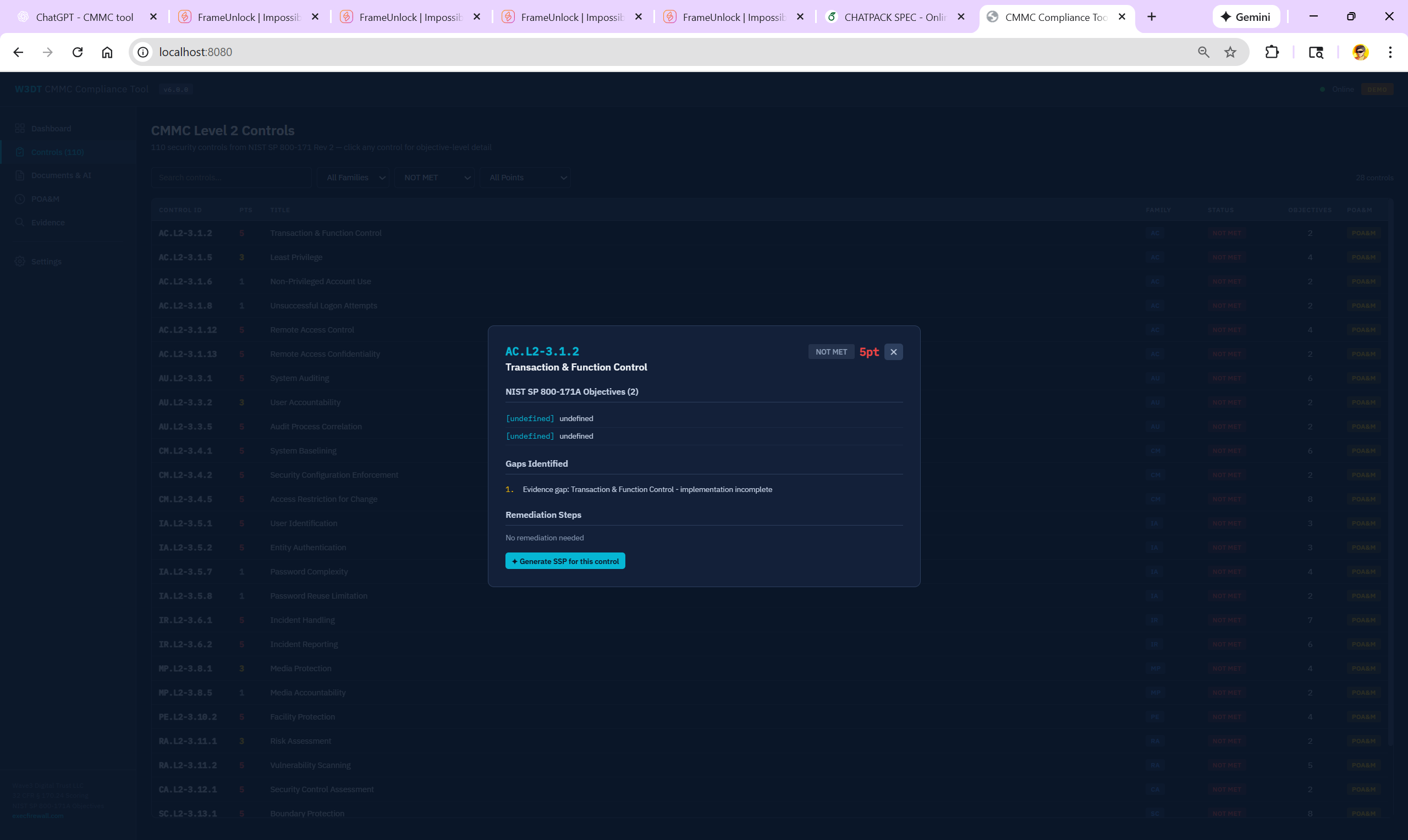
Task: Open the NOT MET status filter dropdown
Action: 435,178
